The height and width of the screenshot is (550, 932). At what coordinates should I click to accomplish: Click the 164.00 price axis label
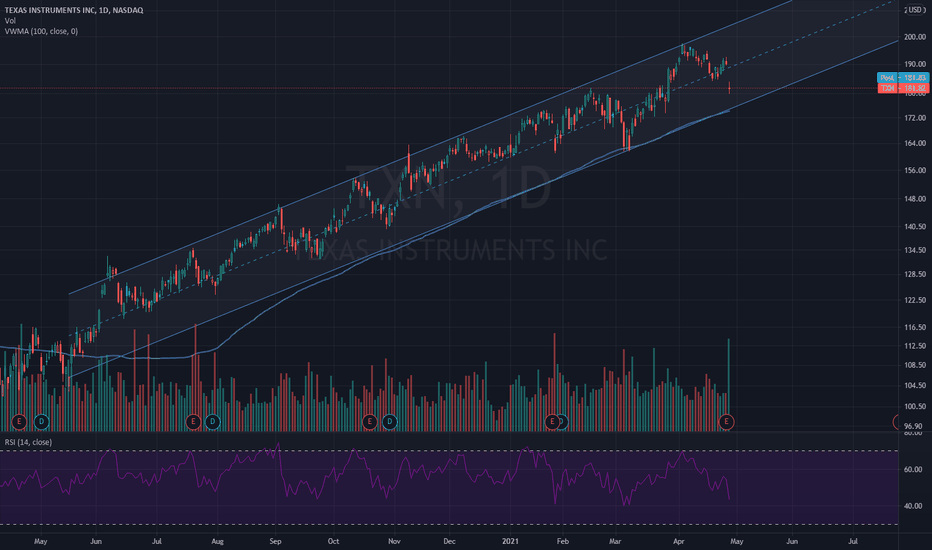point(915,143)
